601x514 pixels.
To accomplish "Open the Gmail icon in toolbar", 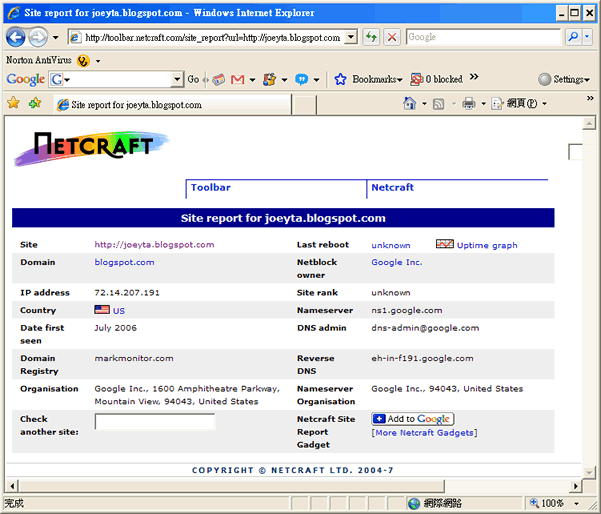I will click(238, 80).
